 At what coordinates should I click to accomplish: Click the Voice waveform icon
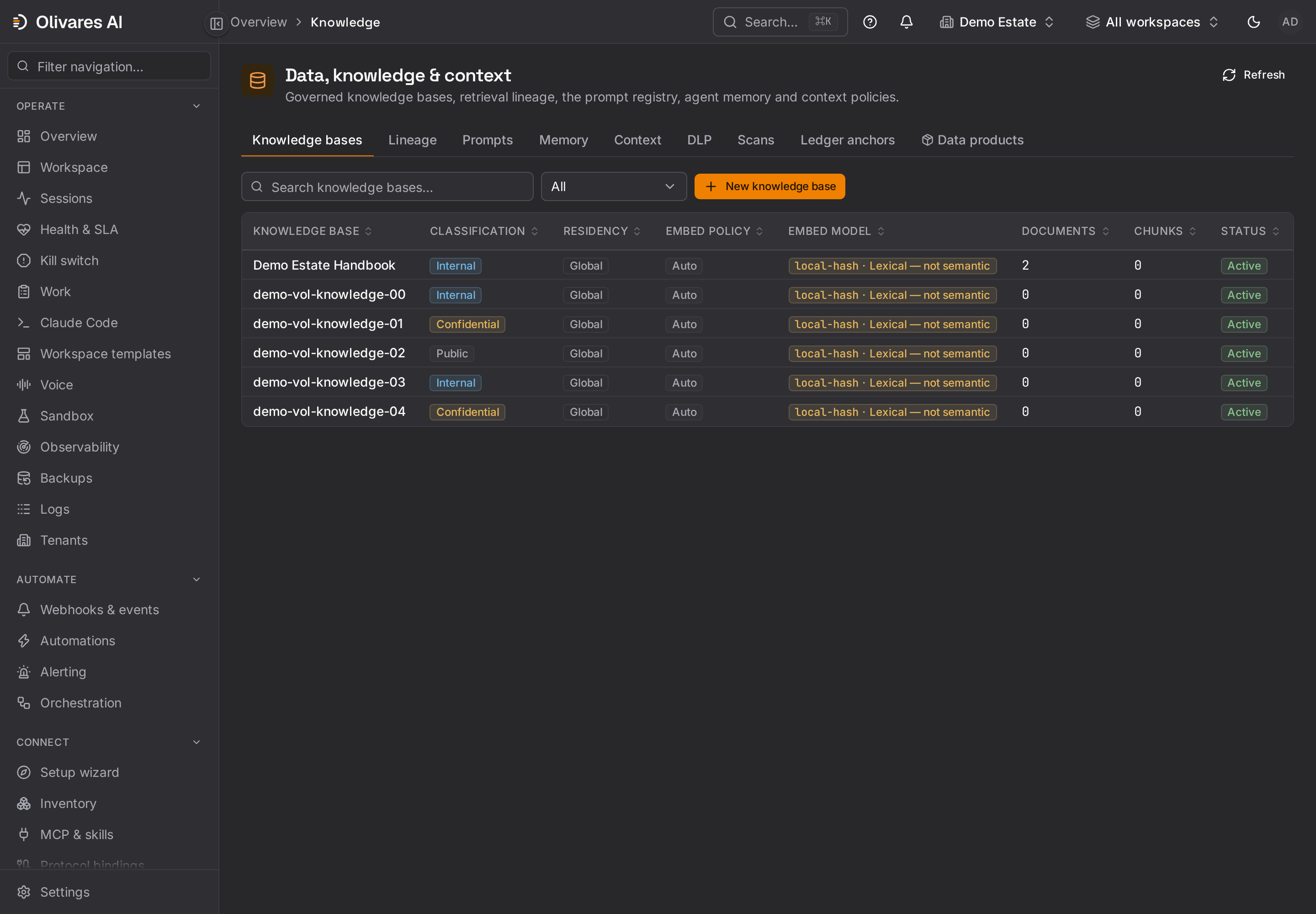tap(23, 385)
